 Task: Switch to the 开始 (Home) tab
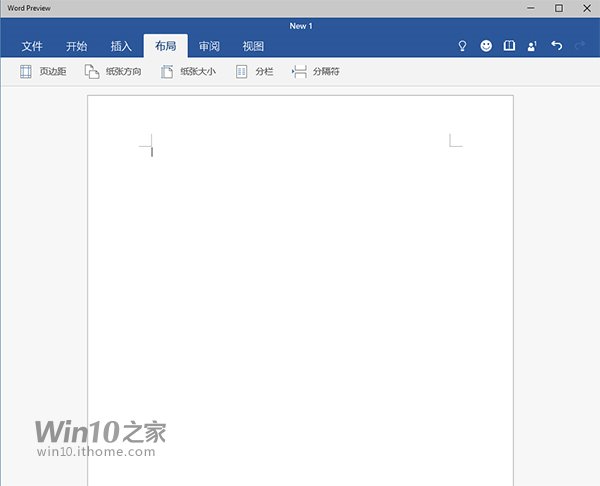pos(77,46)
